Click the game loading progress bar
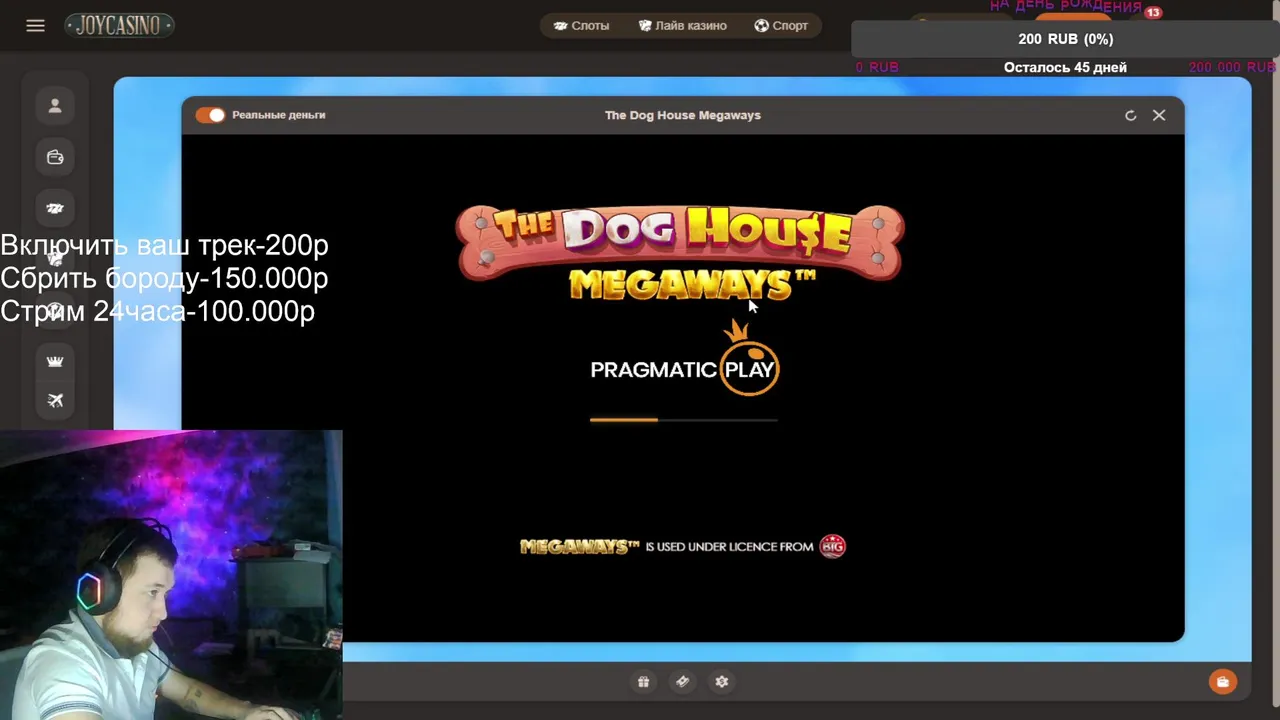This screenshot has height=720, width=1280. [x=683, y=420]
